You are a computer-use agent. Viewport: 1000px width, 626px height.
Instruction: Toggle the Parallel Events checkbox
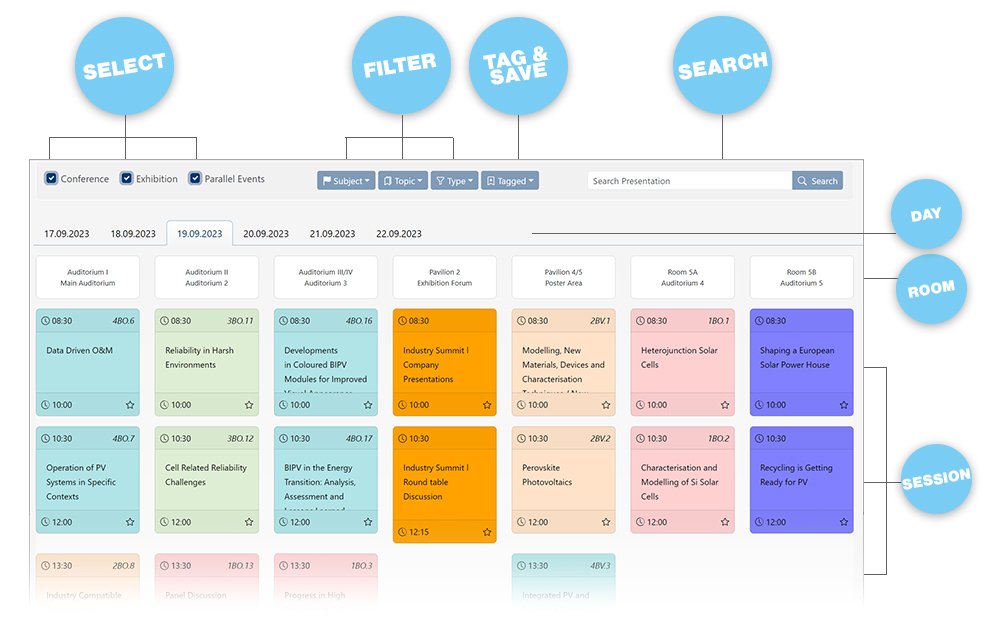point(195,179)
